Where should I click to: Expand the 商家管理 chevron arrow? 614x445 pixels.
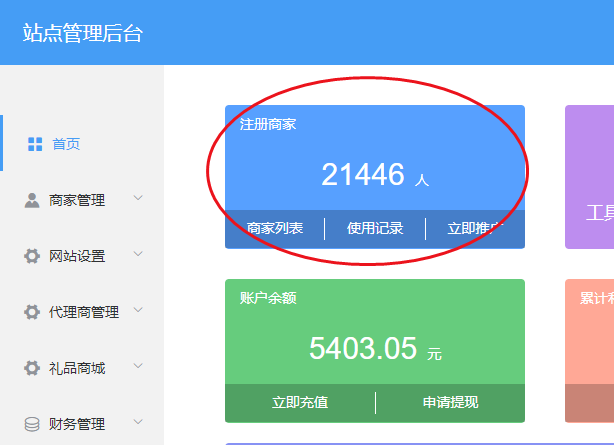[x=138, y=199]
